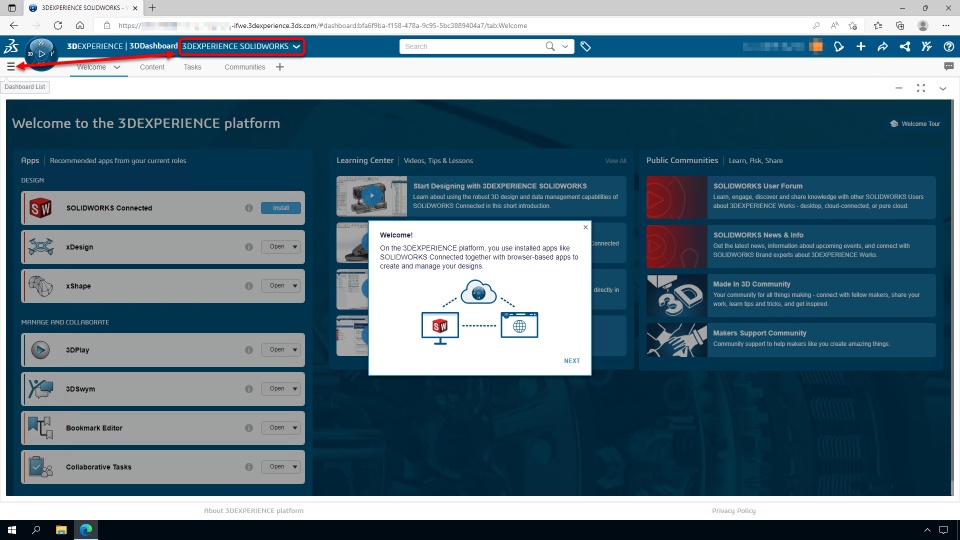Screen dimensions: 960x540
Task: Open the social network share icon
Action: point(905,47)
